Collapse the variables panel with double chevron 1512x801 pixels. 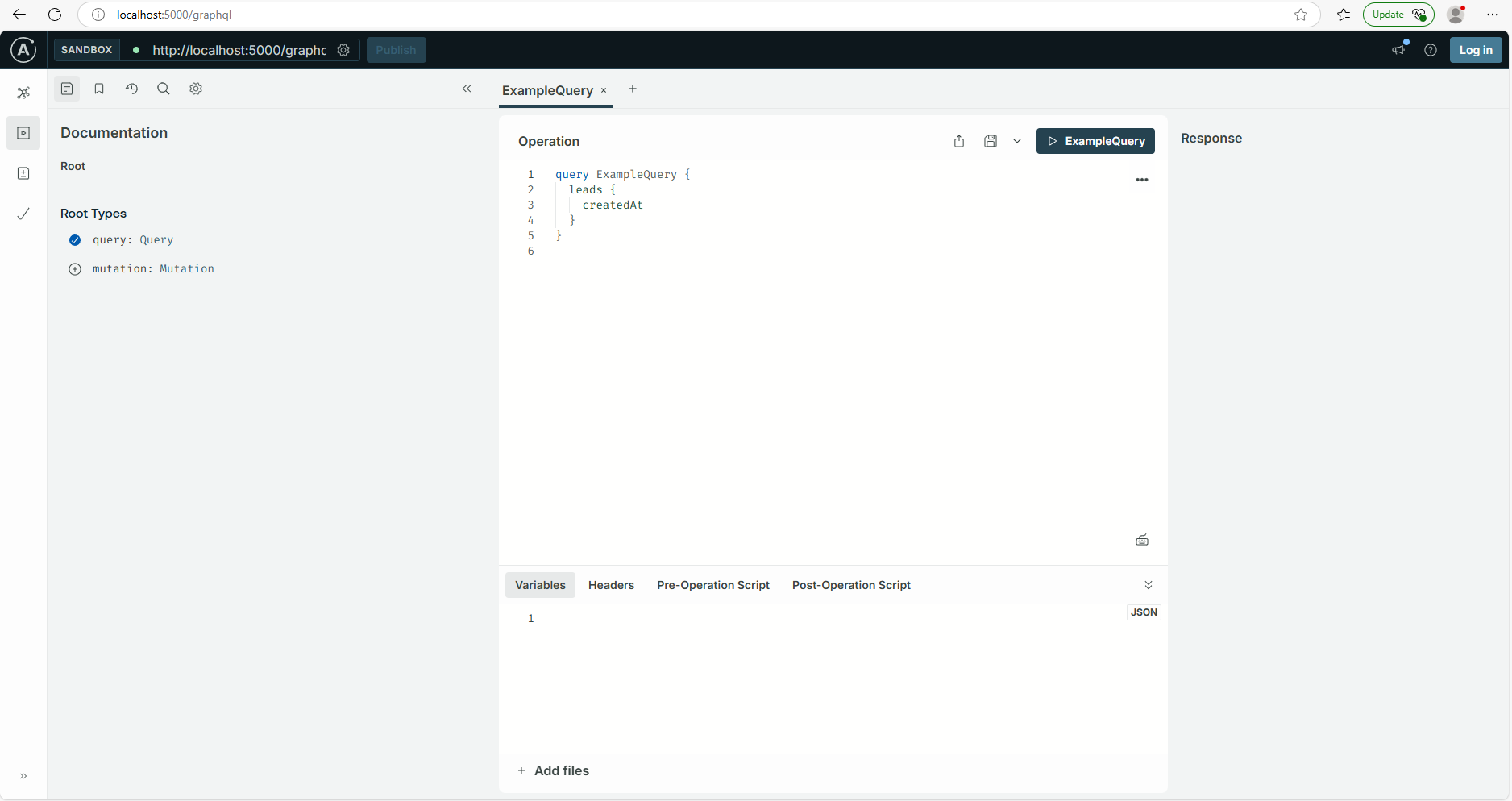[x=1149, y=585]
